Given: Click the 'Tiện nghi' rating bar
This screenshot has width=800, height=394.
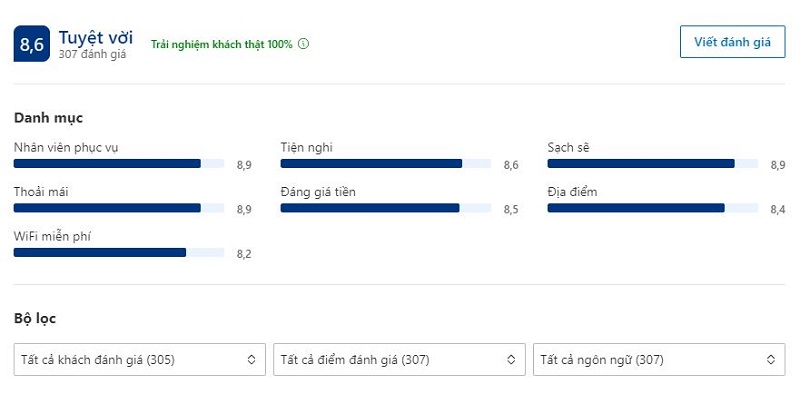Looking at the screenshot, I should coord(386,164).
